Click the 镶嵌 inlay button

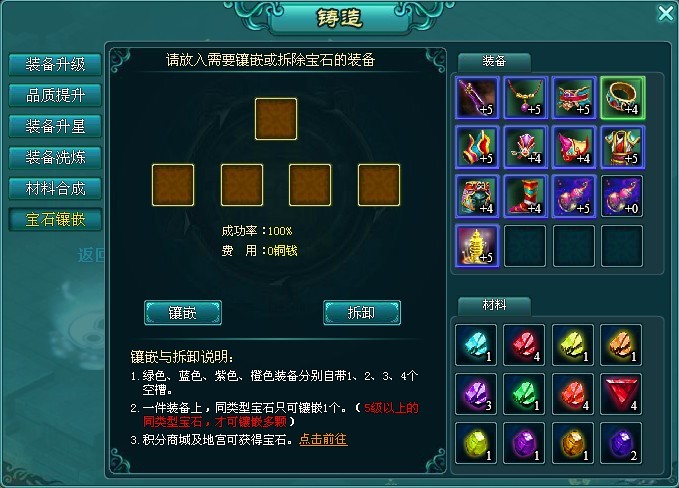[x=183, y=313]
